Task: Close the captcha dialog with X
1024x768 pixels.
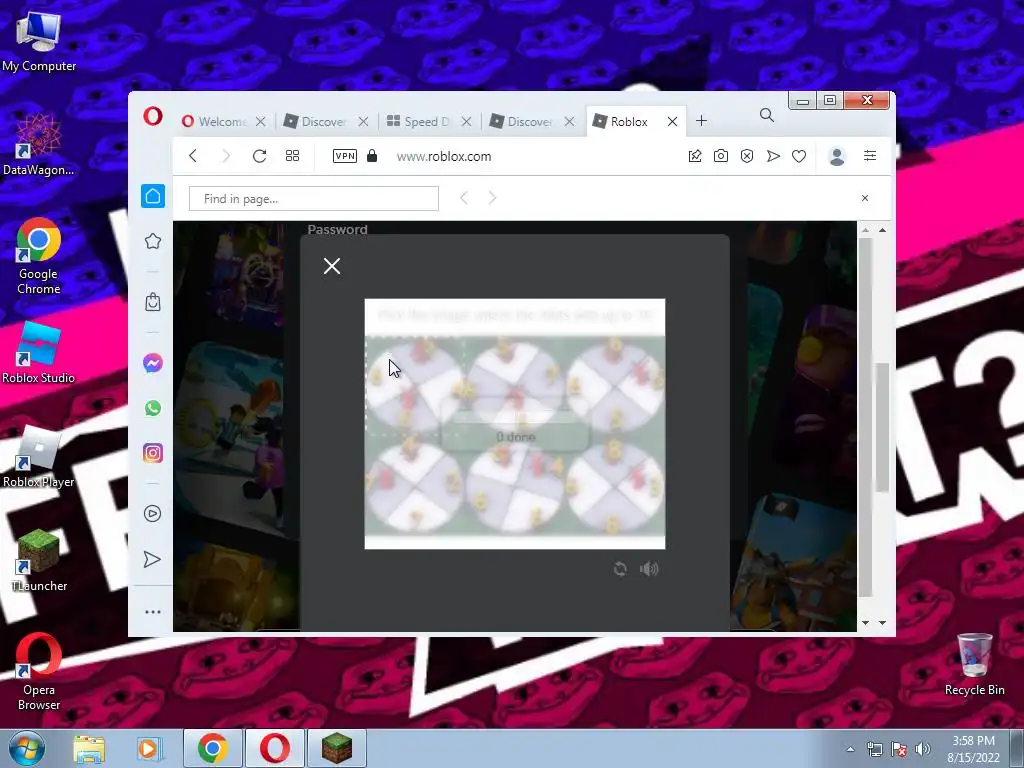Action: [x=332, y=266]
